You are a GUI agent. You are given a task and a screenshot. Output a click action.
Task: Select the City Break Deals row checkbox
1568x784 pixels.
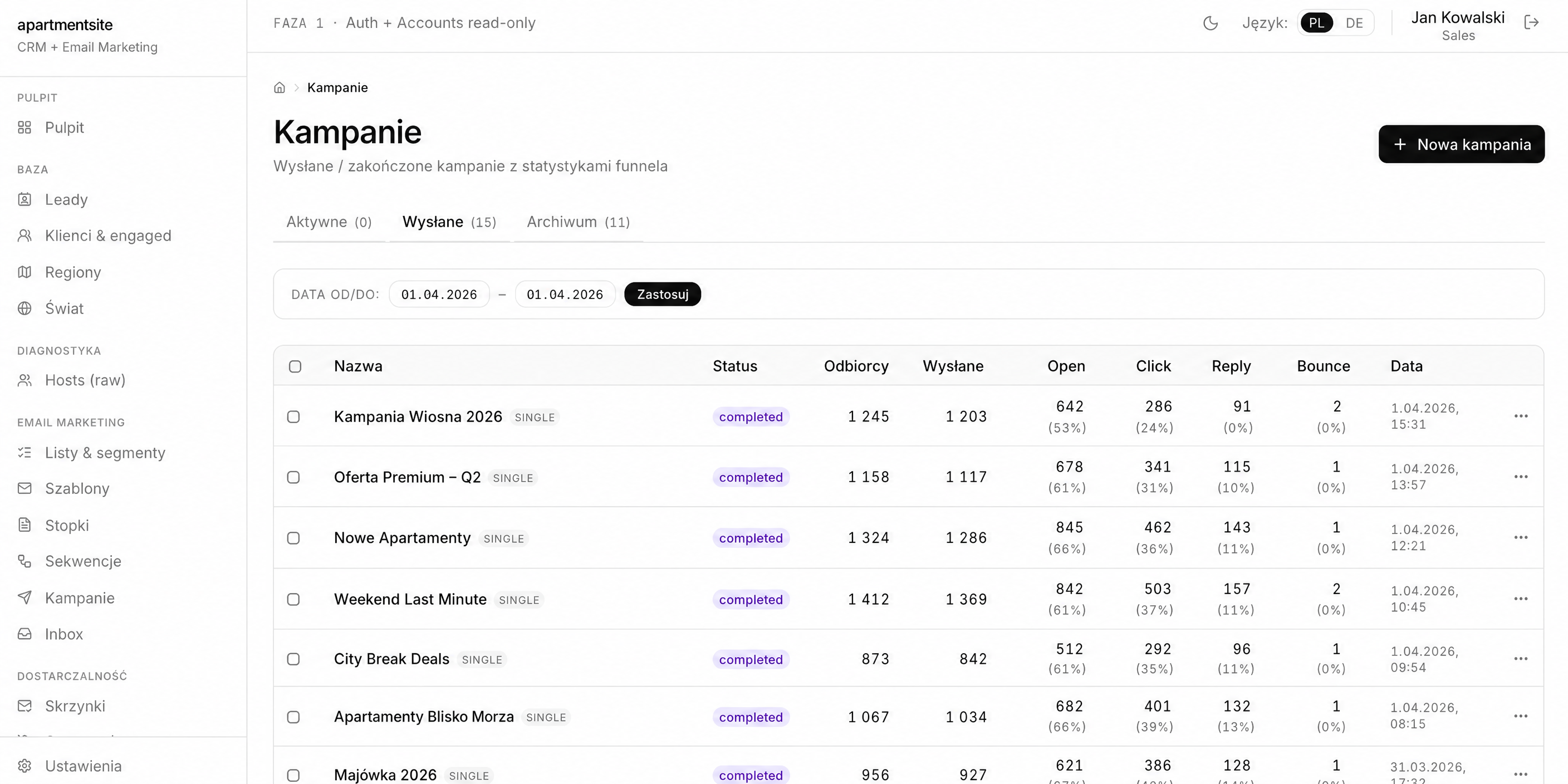pos(293,659)
